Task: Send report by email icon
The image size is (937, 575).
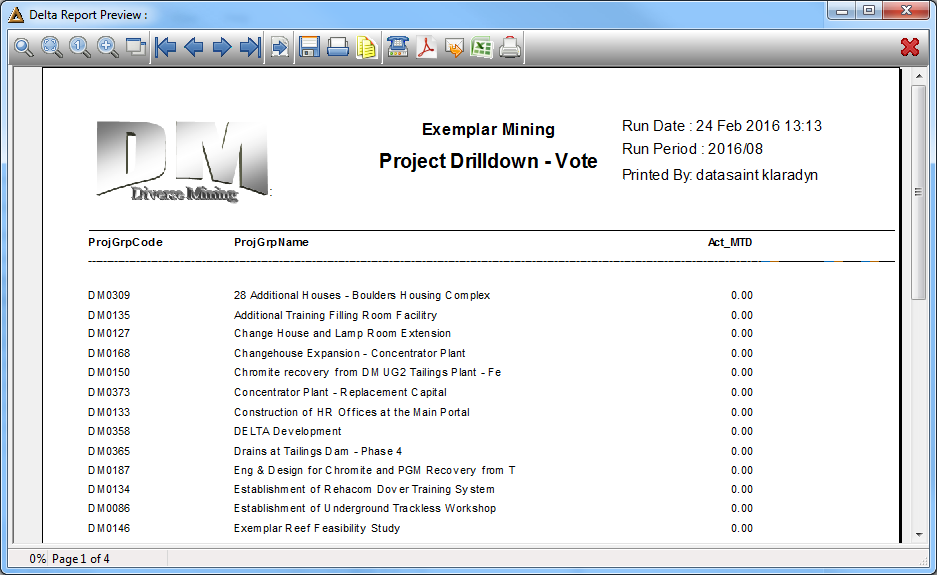Action: point(454,47)
